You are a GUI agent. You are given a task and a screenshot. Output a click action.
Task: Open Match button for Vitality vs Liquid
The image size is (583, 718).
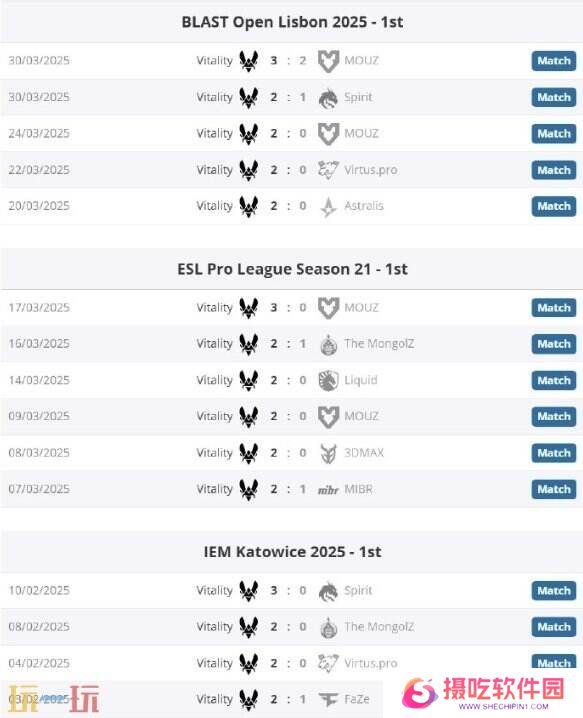pos(554,381)
